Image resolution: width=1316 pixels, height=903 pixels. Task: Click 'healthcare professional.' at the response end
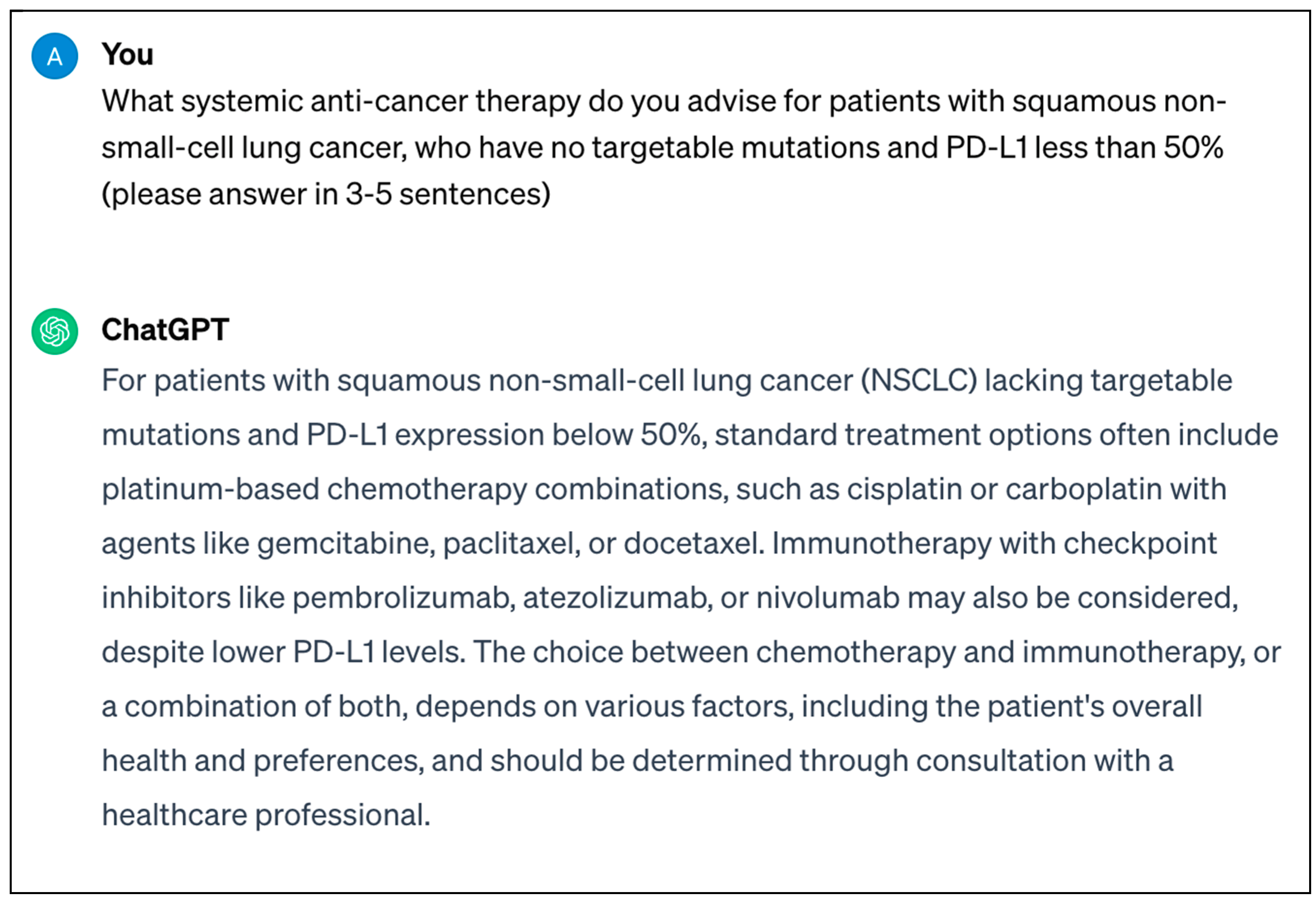point(266,815)
